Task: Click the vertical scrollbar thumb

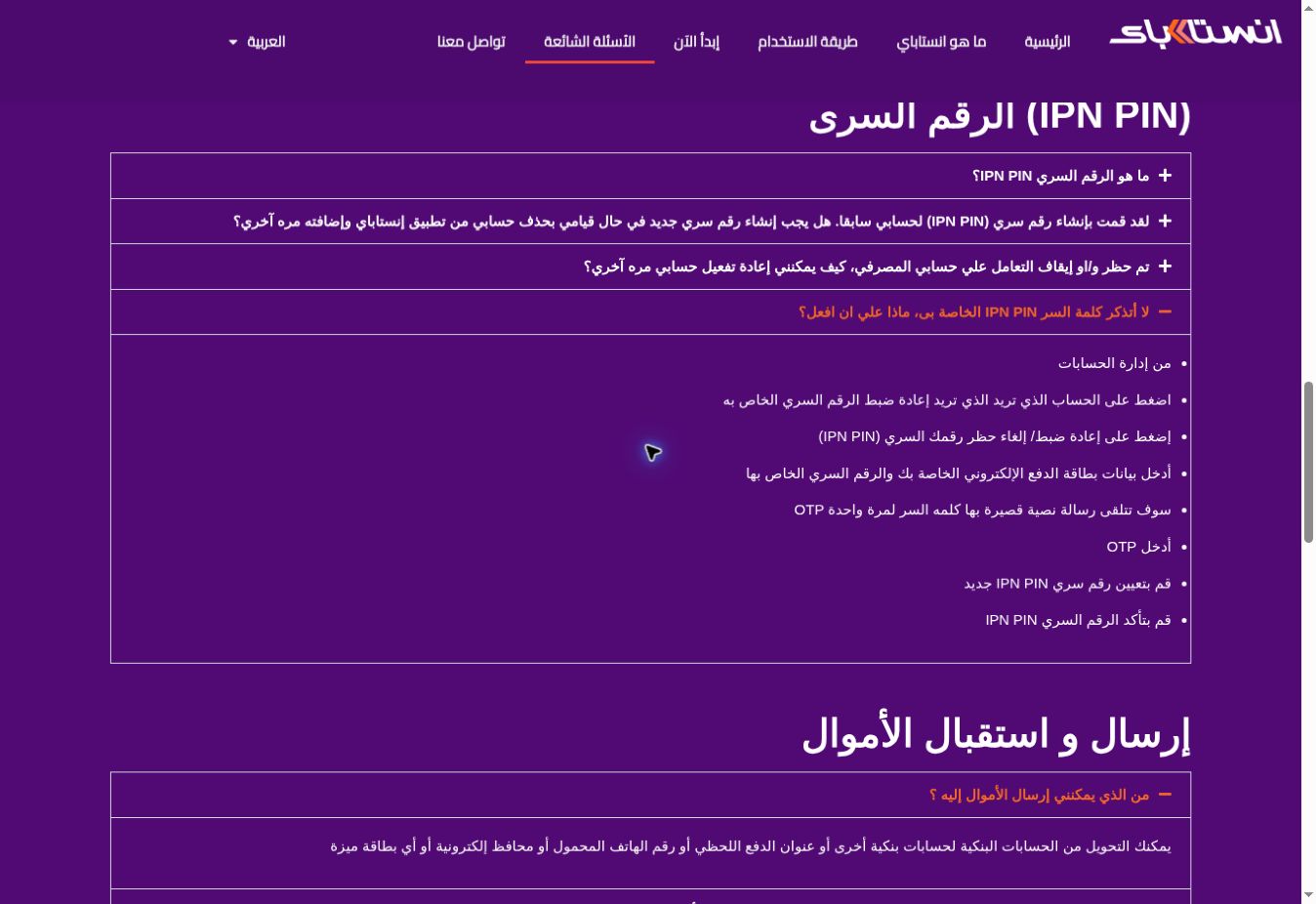Action: (1308, 462)
